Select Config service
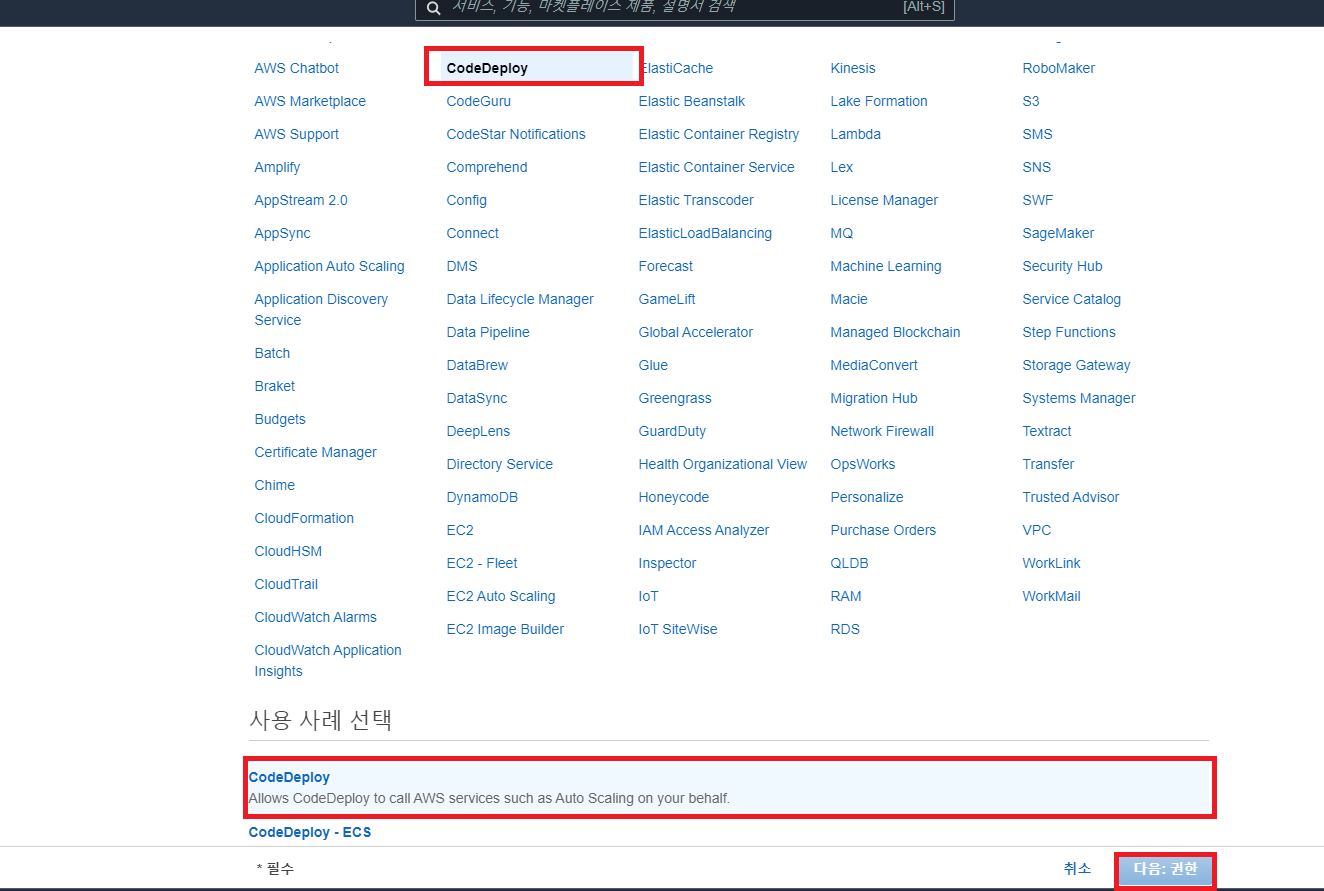The width and height of the screenshot is (1324, 891). [467, 200]
